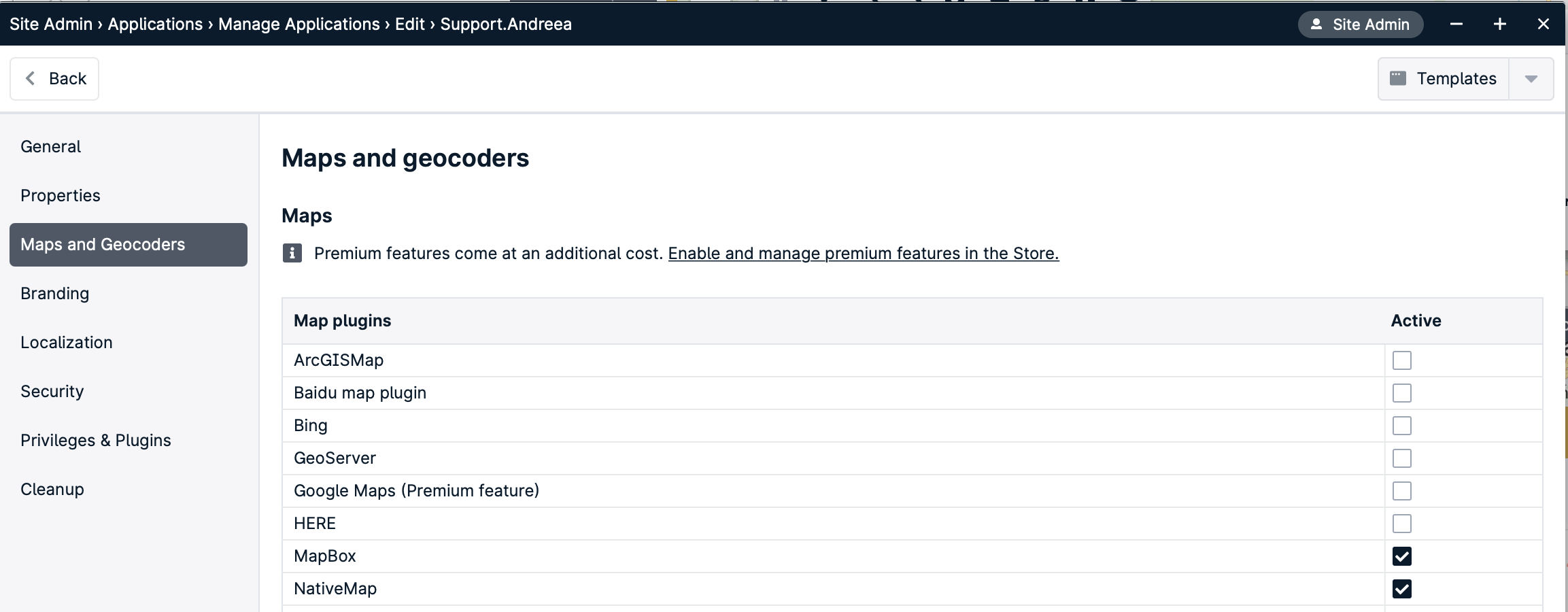Activate the GeoServer checkbox
Screen dimensions: 1568x612
coord(1402,458)
